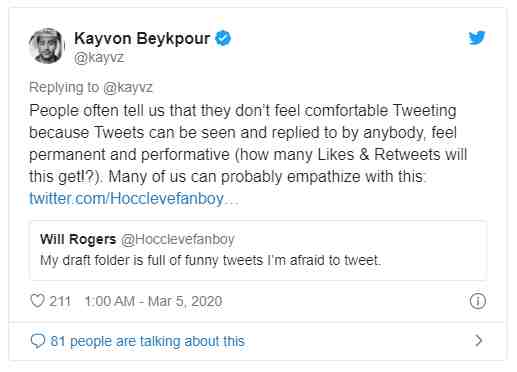Open the @kayvz mention in Replying to

(x=128, y=87)
